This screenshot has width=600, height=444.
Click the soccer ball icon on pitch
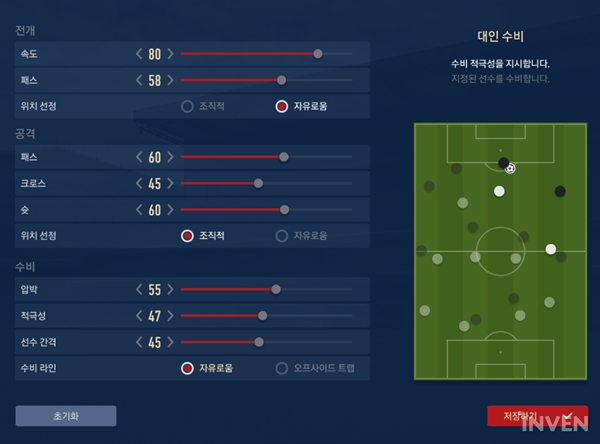[510, 168]
